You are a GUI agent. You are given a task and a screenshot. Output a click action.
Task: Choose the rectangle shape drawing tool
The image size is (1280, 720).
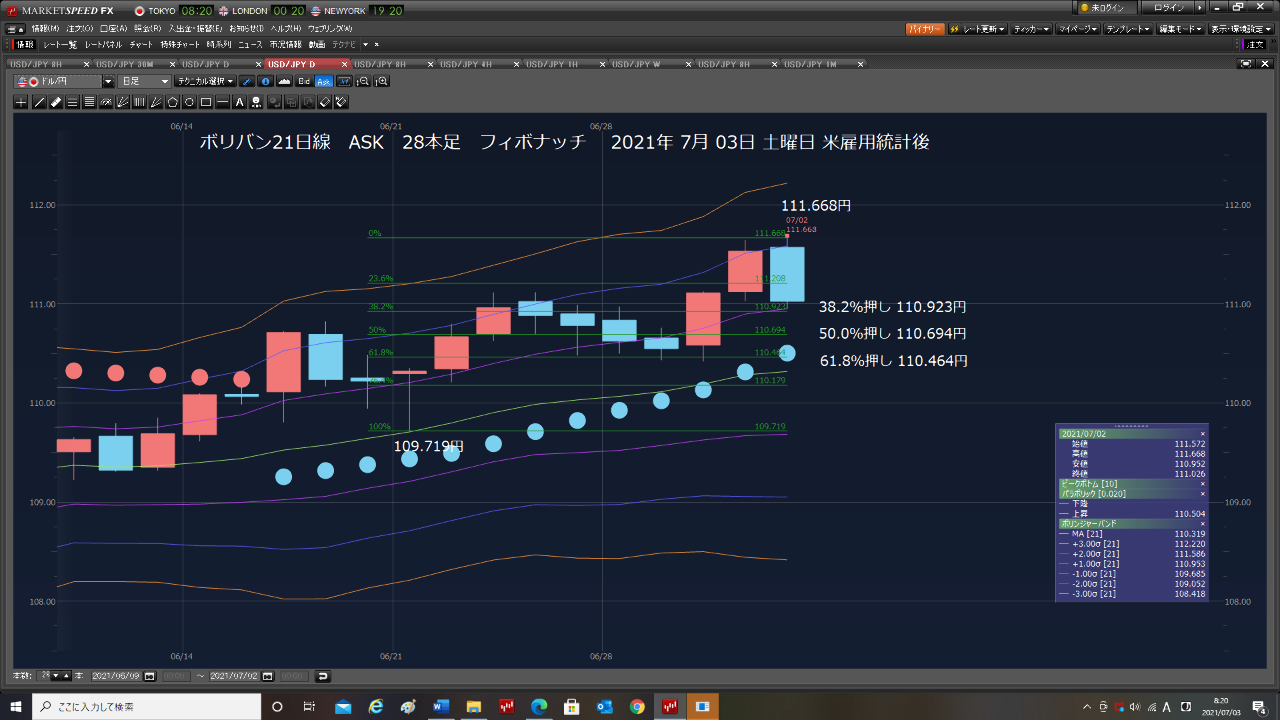(x=206, y=102)
